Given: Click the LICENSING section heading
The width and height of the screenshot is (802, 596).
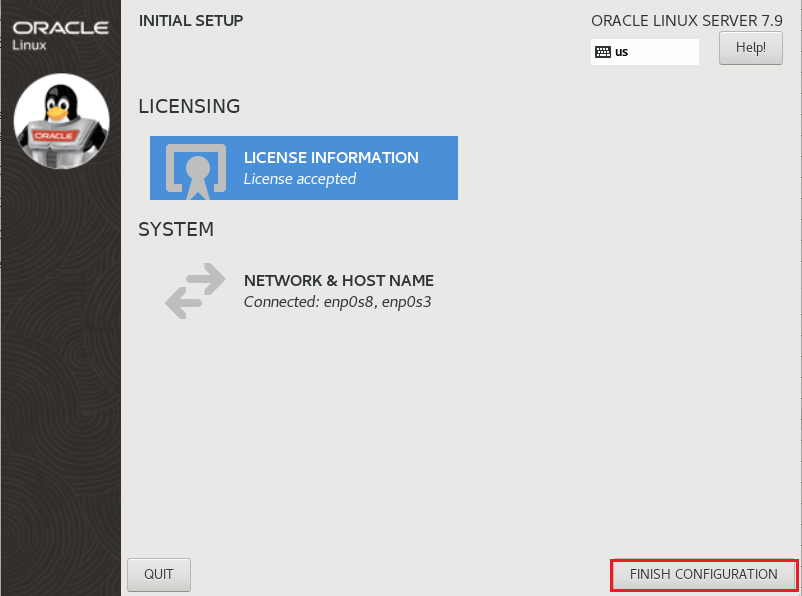Looking at the screenshot, I should click(x=189, y=106).
